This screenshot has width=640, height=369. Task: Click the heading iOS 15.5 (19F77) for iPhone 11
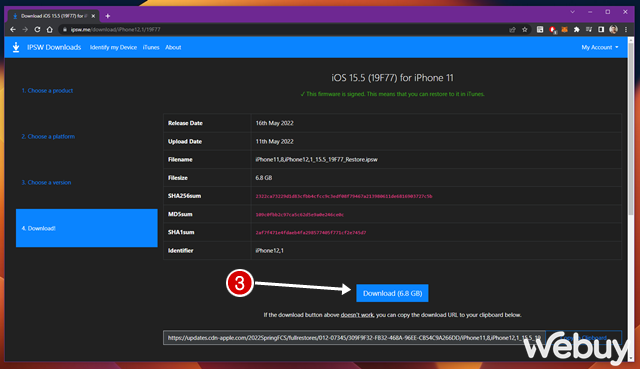point(392,78)
